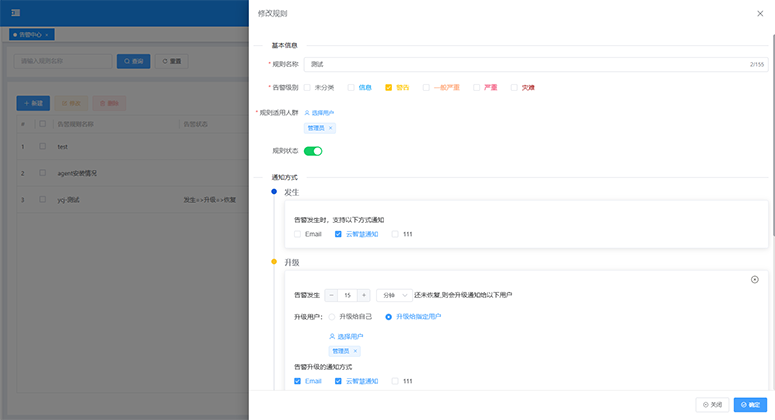The width and height of the screenshot is (775, 420).
Task: Toggle the 规则状态 switch off
Action: 313,151
